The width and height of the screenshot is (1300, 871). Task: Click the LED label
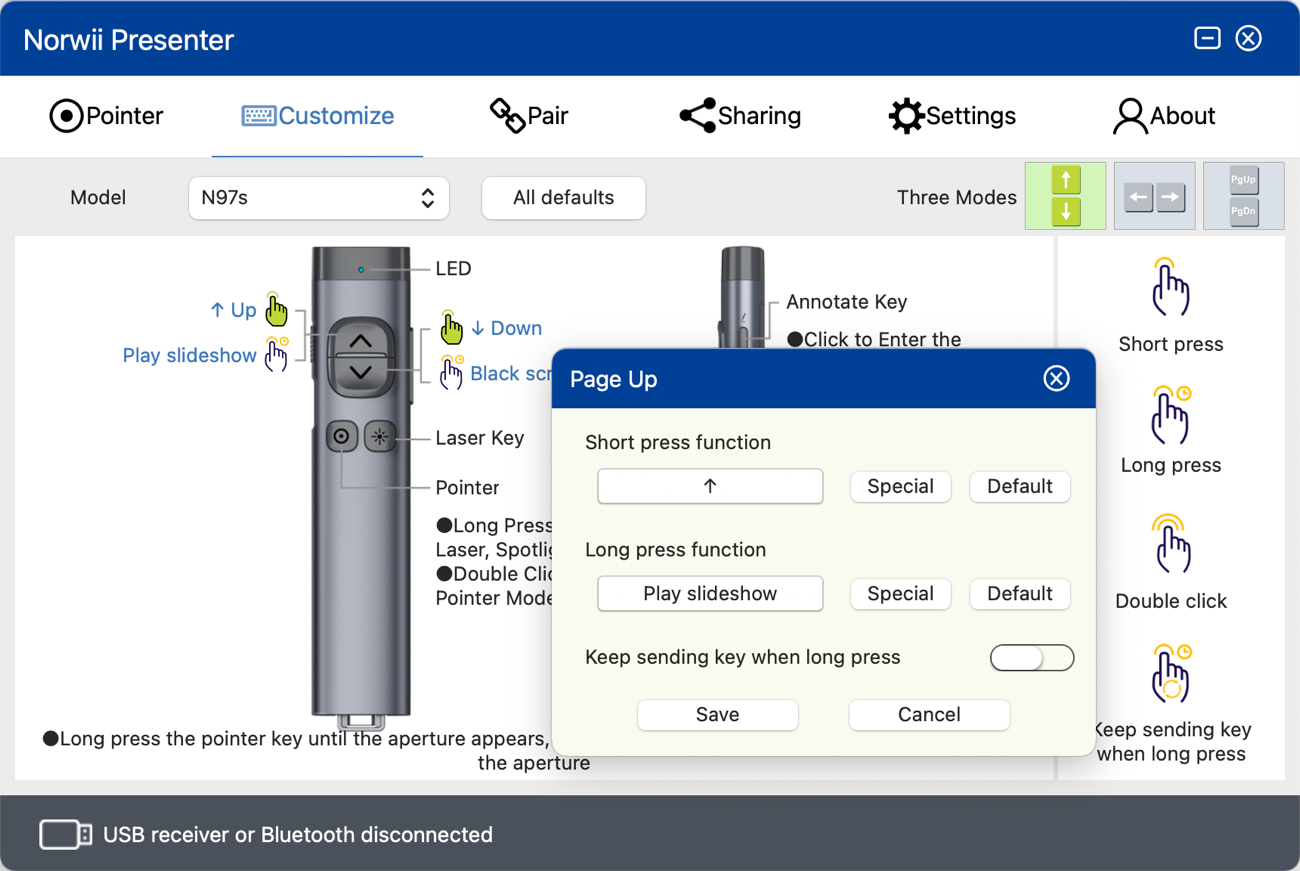coord(453,268)
